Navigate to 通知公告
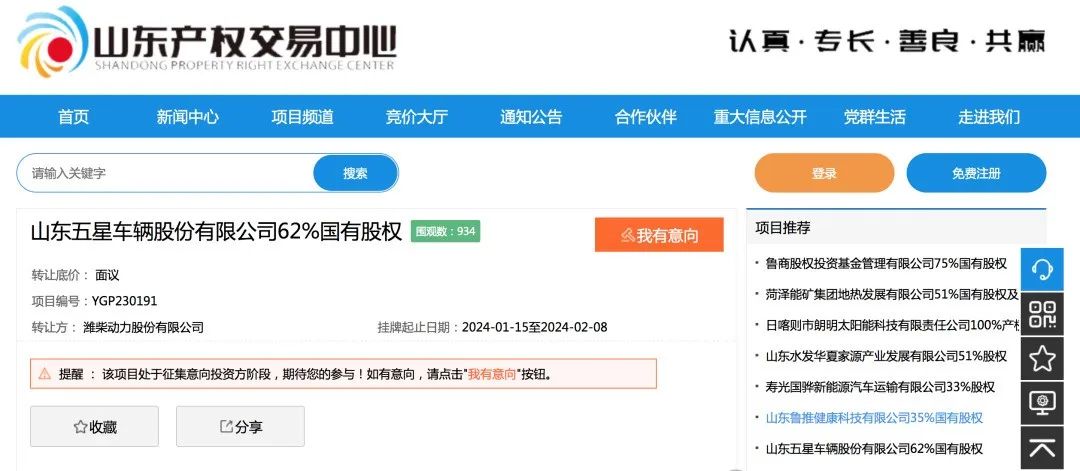Image resolution: width=1080 pixels, height=471 pixels. 531,117
